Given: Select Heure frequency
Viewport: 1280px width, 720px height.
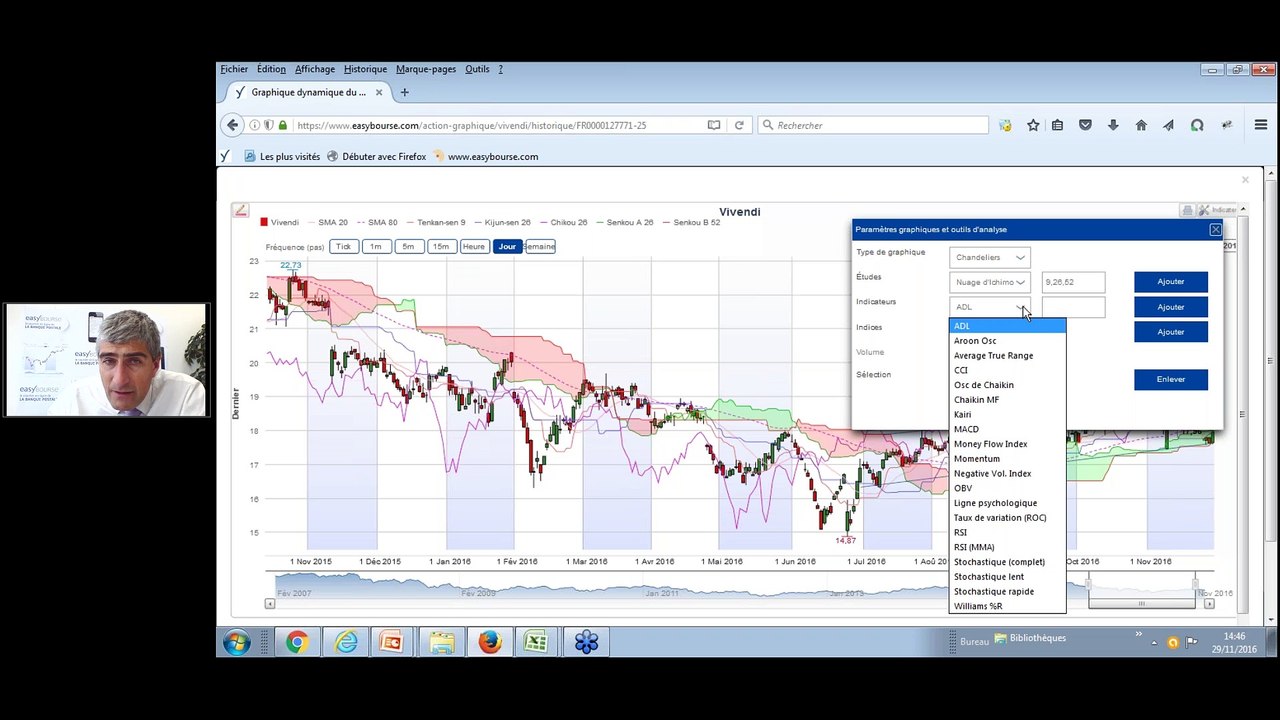Looking at the screenshot, I should point(473,246).
